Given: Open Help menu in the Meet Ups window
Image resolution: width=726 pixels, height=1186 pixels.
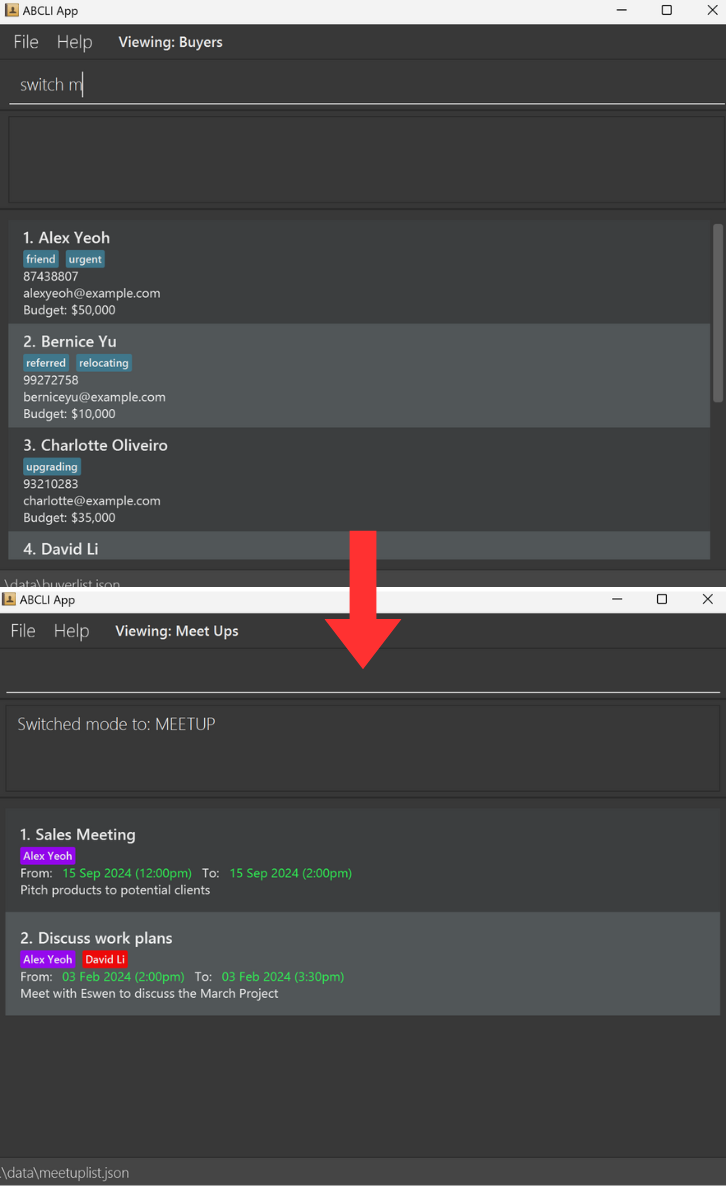Looking at the screenshot, I should (71, 631).
